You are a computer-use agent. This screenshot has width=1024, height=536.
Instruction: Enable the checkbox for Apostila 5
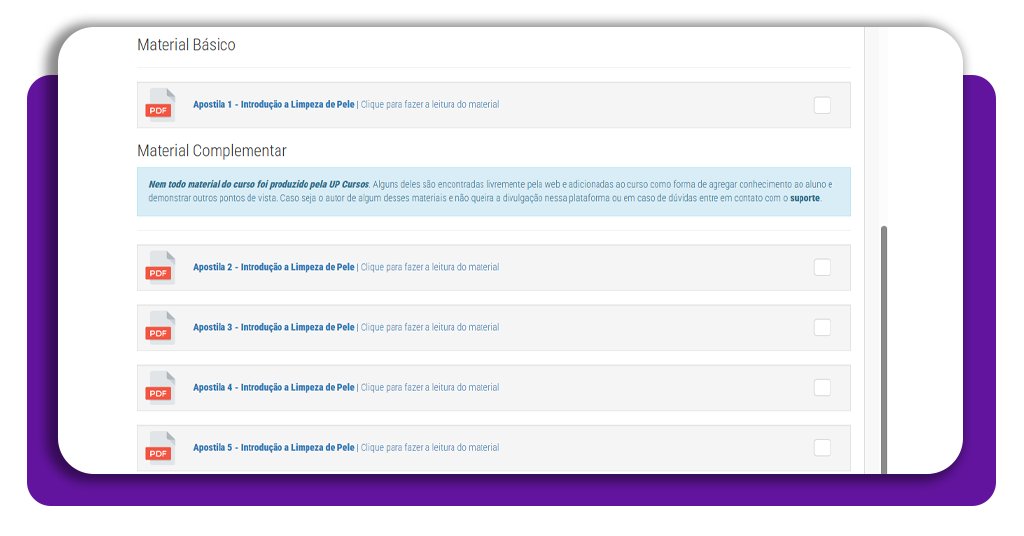click(822, 447)
